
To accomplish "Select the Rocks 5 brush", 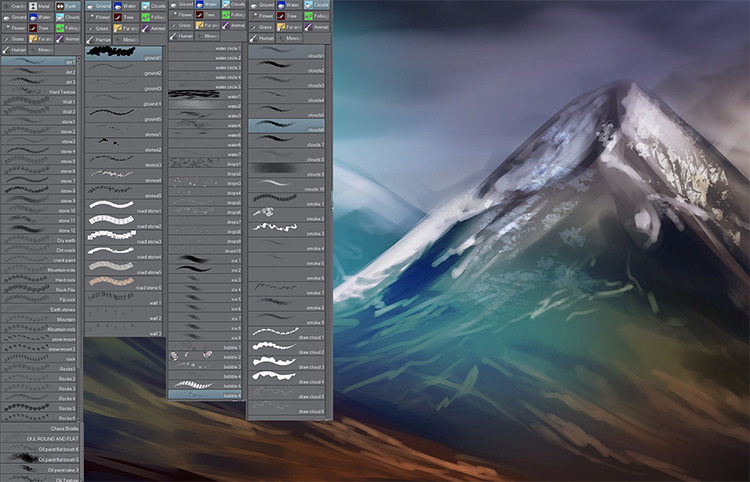I will 38,408.
